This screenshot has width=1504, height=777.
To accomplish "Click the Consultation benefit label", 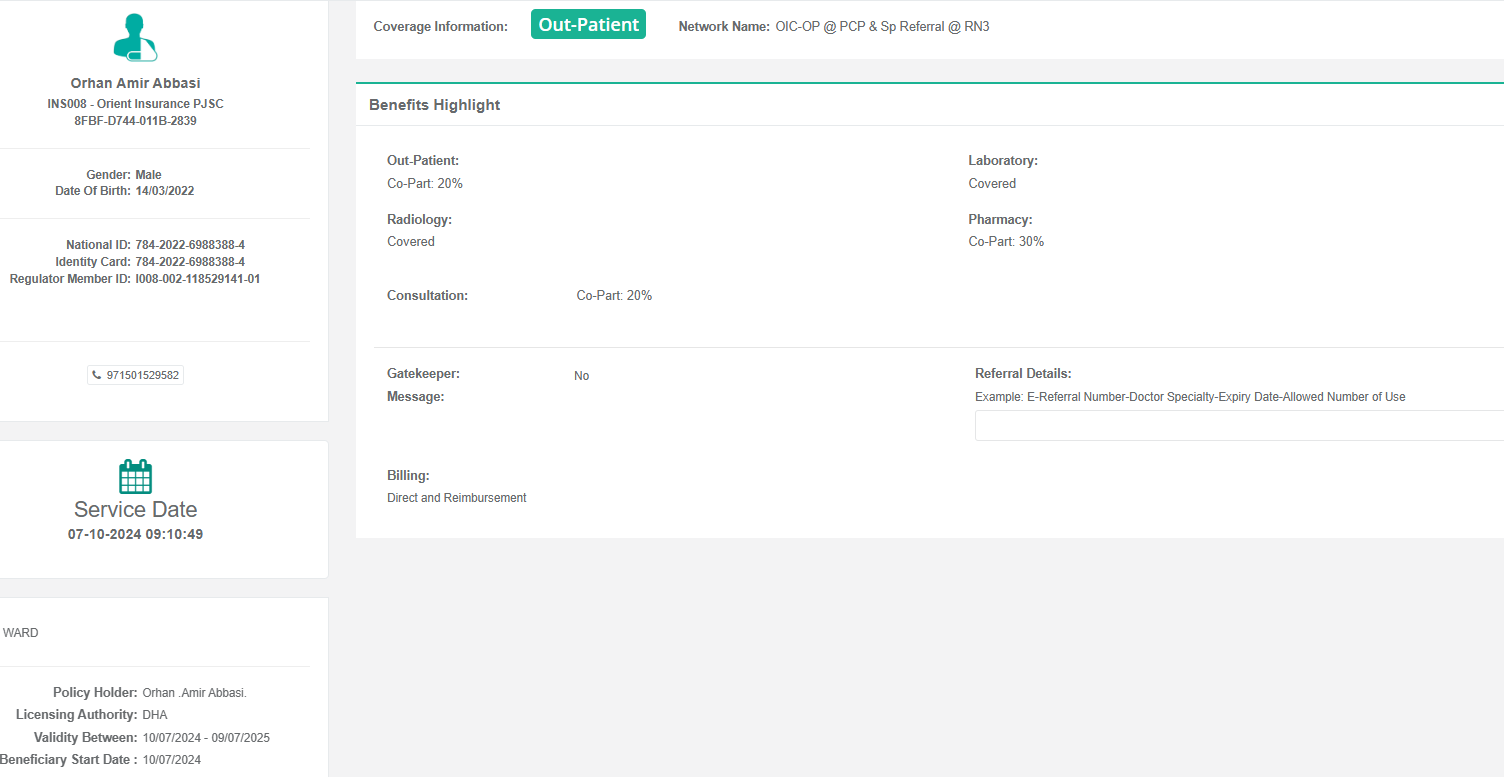I will pyautogui.click(x=427, y=296).
